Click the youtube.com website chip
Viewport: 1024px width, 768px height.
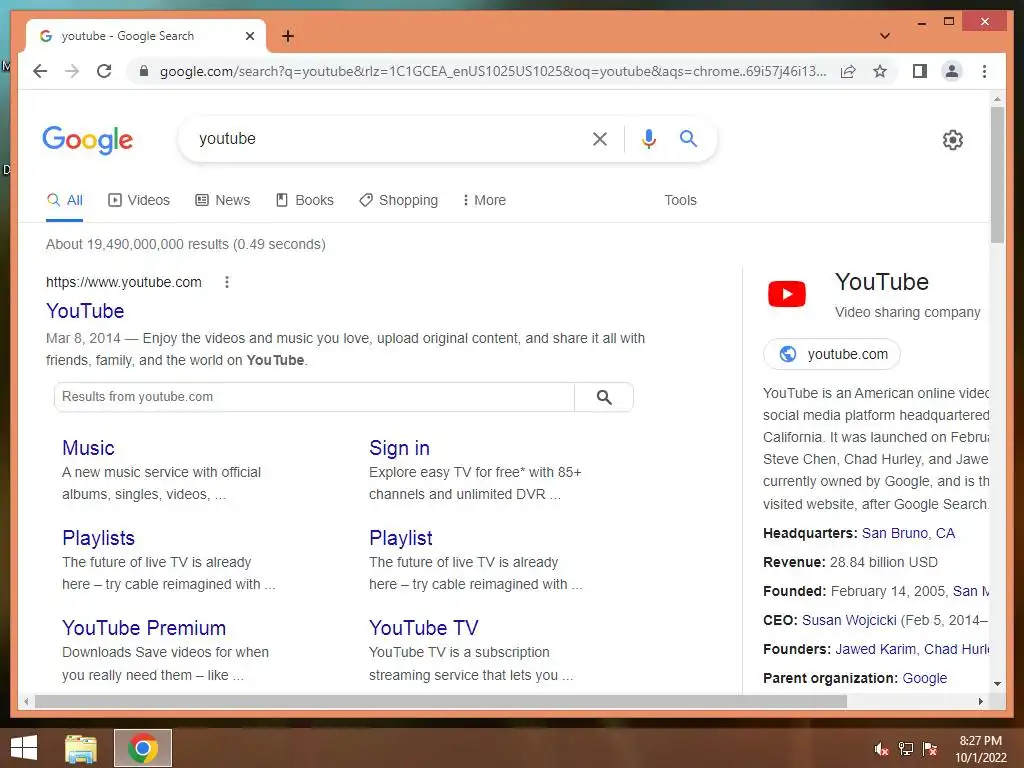831,354
